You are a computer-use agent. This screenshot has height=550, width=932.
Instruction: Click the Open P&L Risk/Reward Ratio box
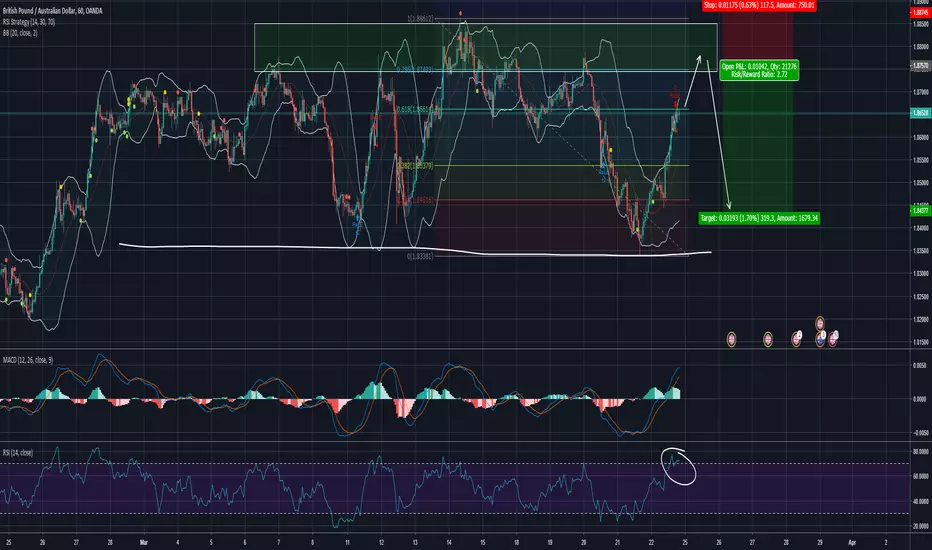tap(759, 70)
